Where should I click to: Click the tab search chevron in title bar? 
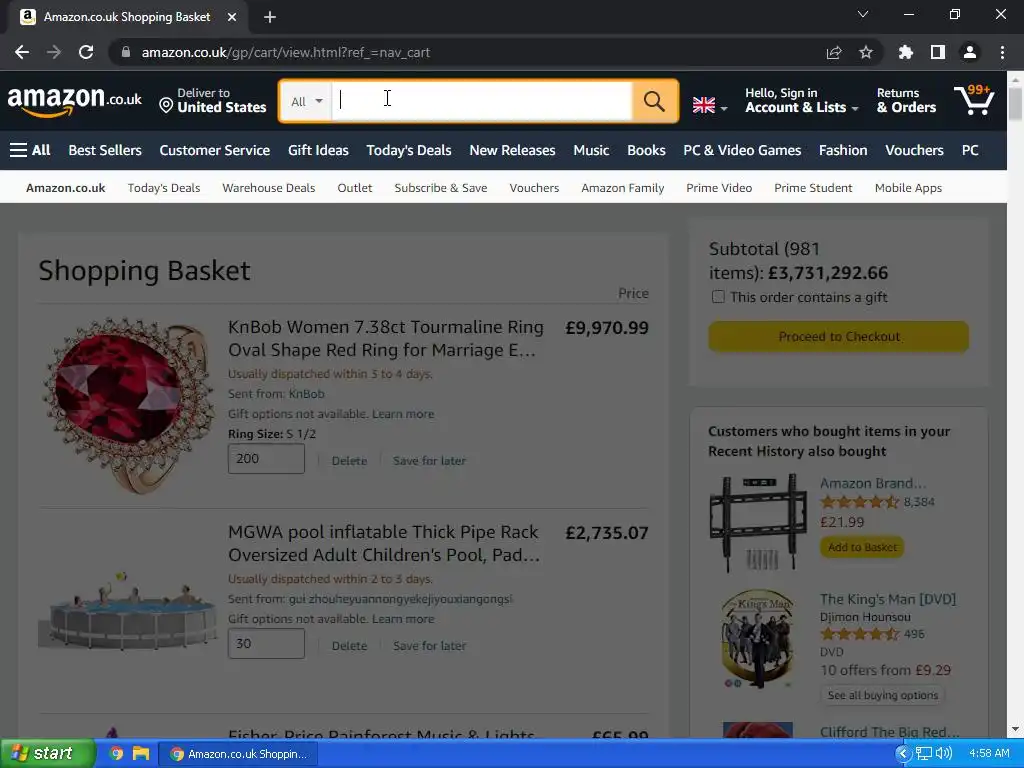863,14
